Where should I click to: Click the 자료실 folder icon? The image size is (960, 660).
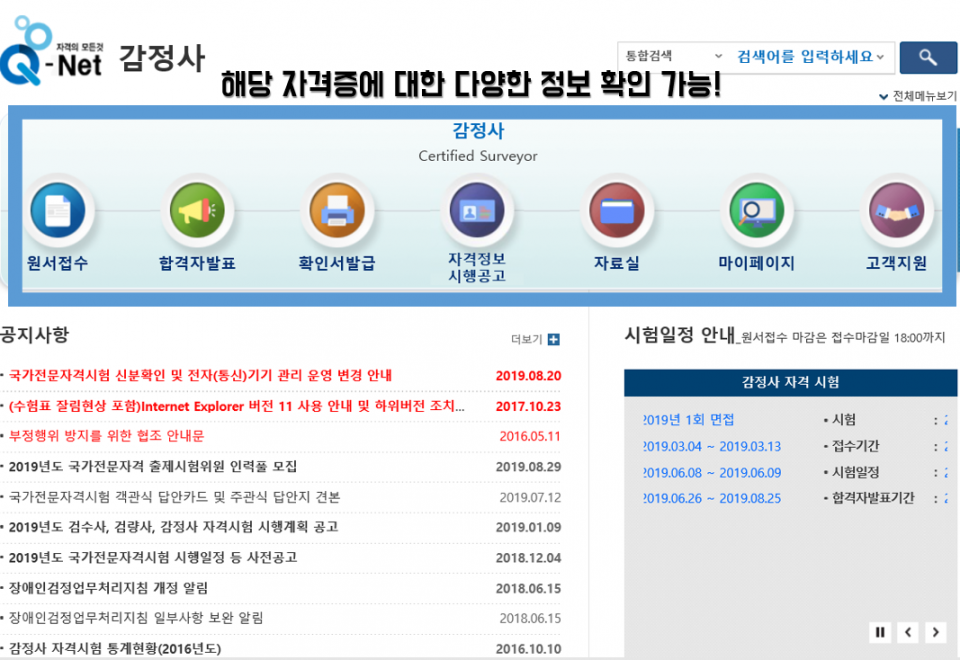617,211
